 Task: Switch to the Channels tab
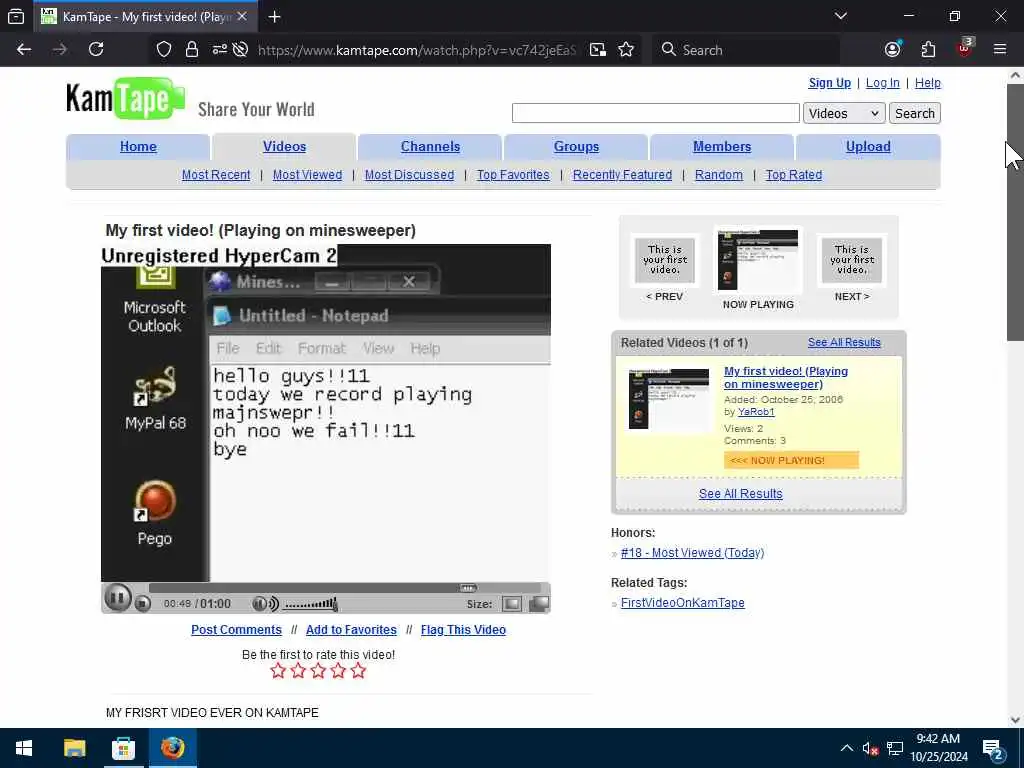point(430,146)
